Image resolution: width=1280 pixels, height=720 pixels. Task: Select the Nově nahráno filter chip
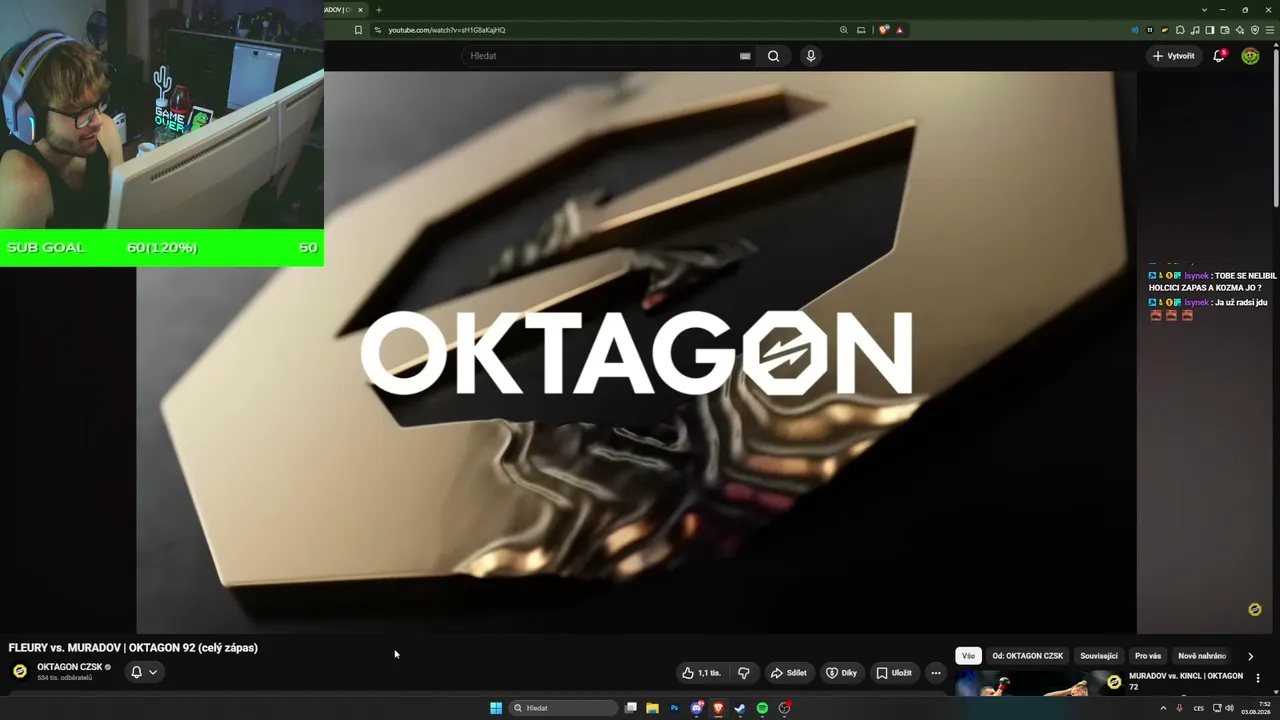coord(1202,656)
